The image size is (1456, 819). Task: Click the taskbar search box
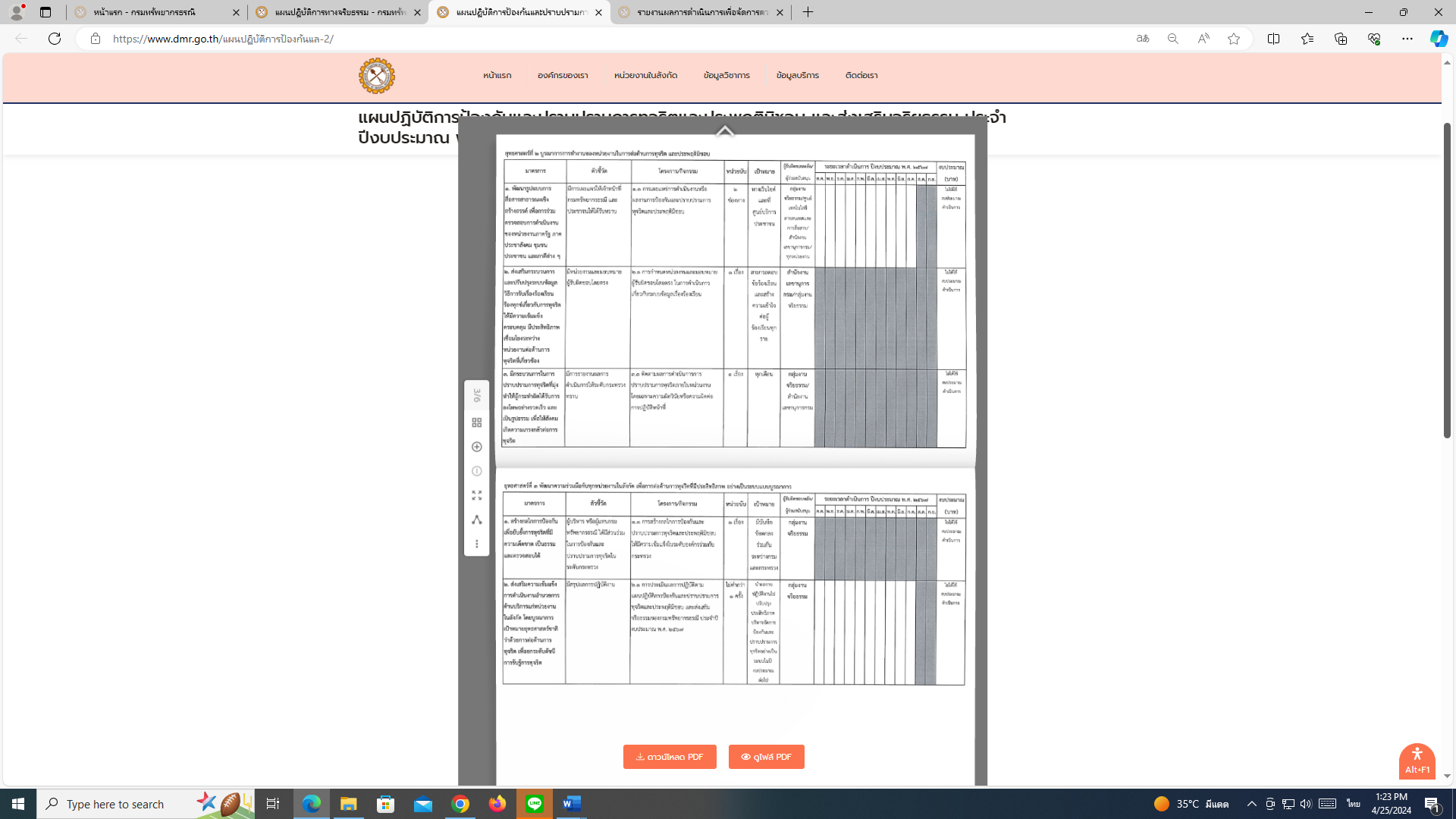click(145, 804)
